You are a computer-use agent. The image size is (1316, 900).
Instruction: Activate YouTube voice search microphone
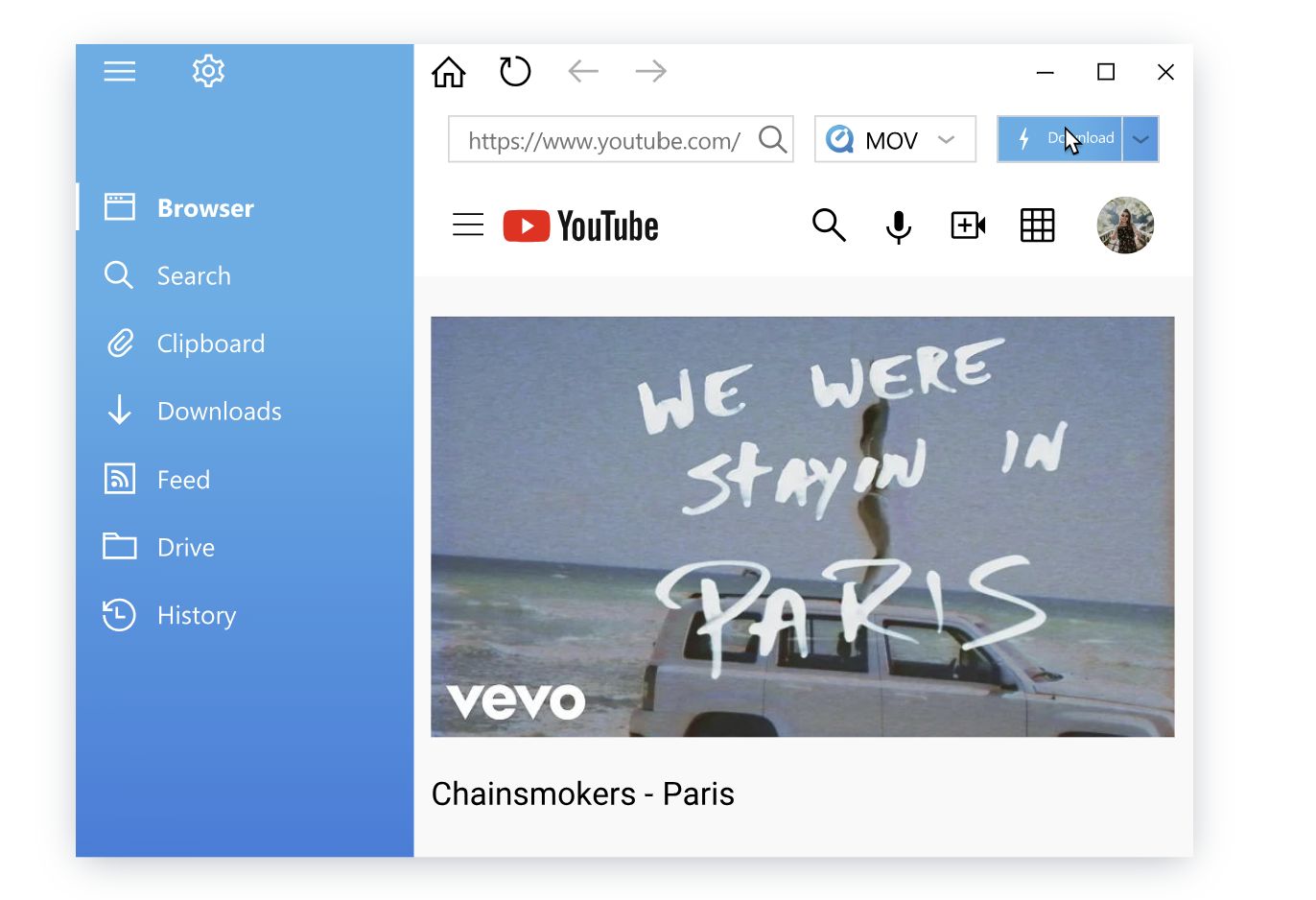click(899, 226)
